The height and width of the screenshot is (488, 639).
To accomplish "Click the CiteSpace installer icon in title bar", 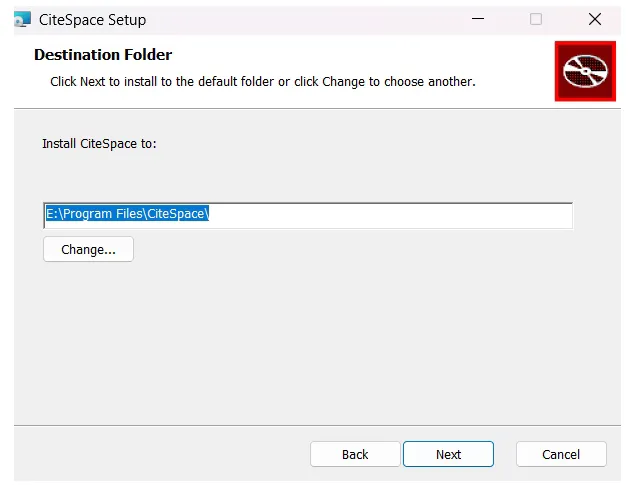I will tap(22, 19).
